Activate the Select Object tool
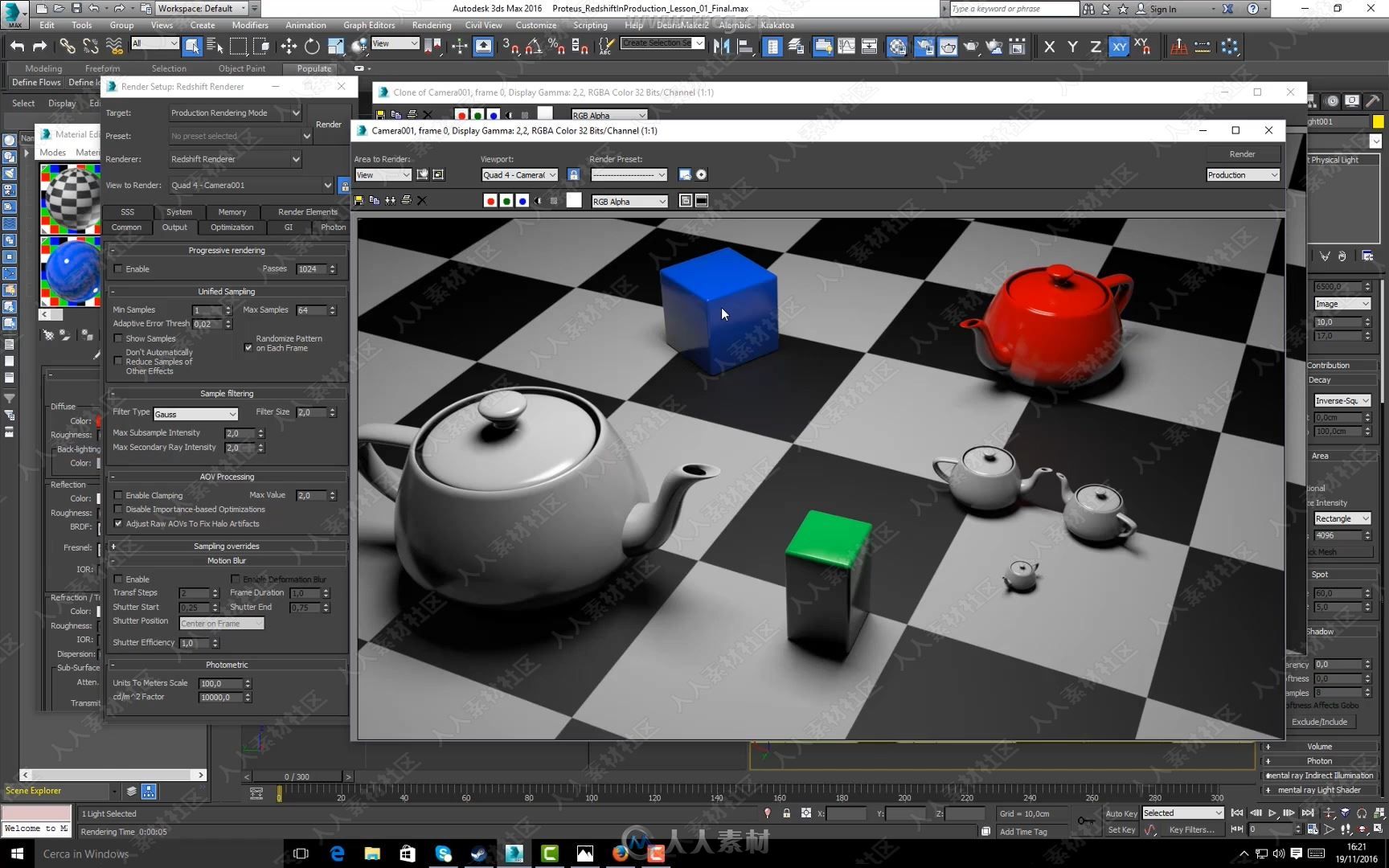The image size is (1389, 868). (192, 47)
